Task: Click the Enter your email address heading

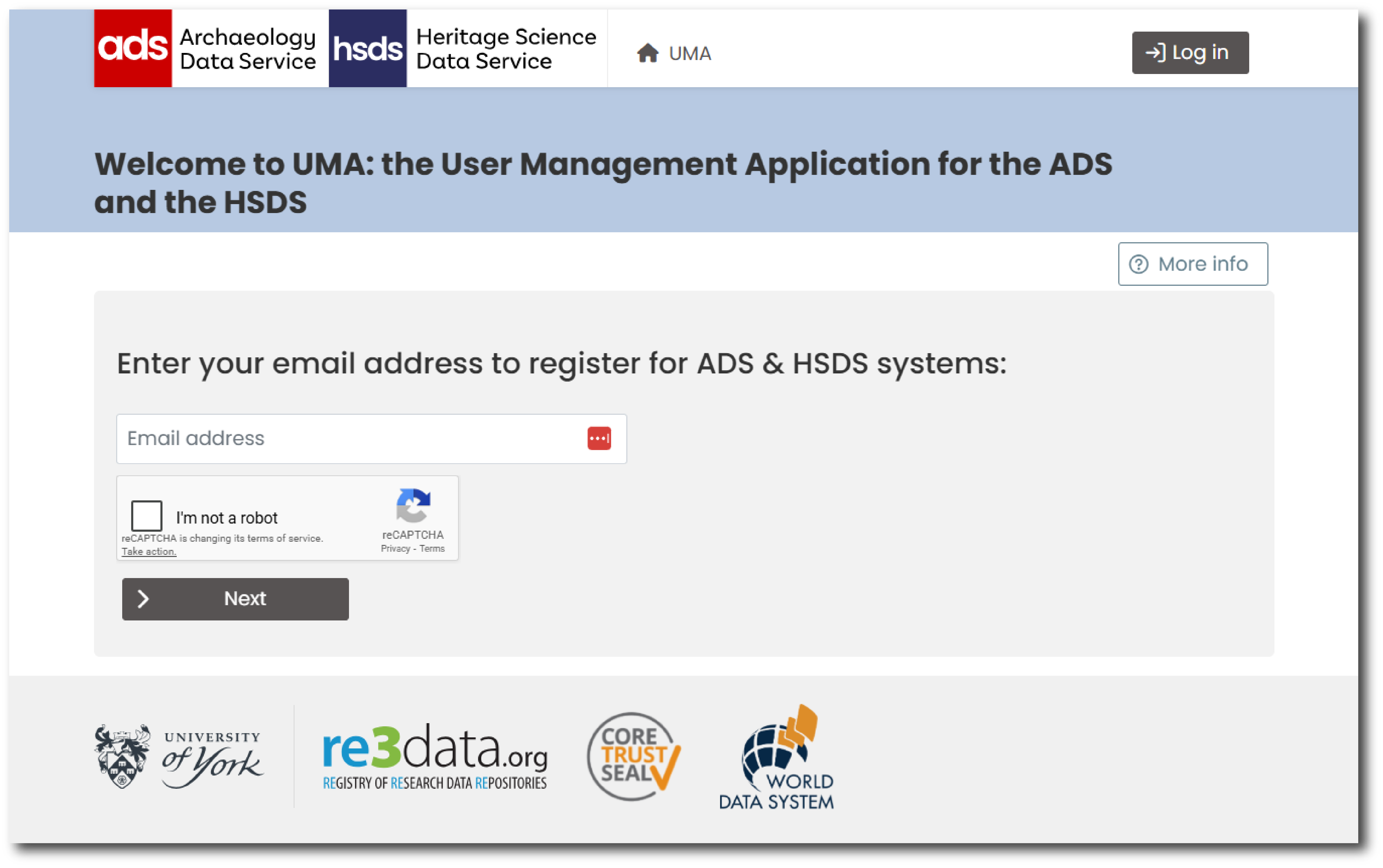Action: tap(561, 364)
